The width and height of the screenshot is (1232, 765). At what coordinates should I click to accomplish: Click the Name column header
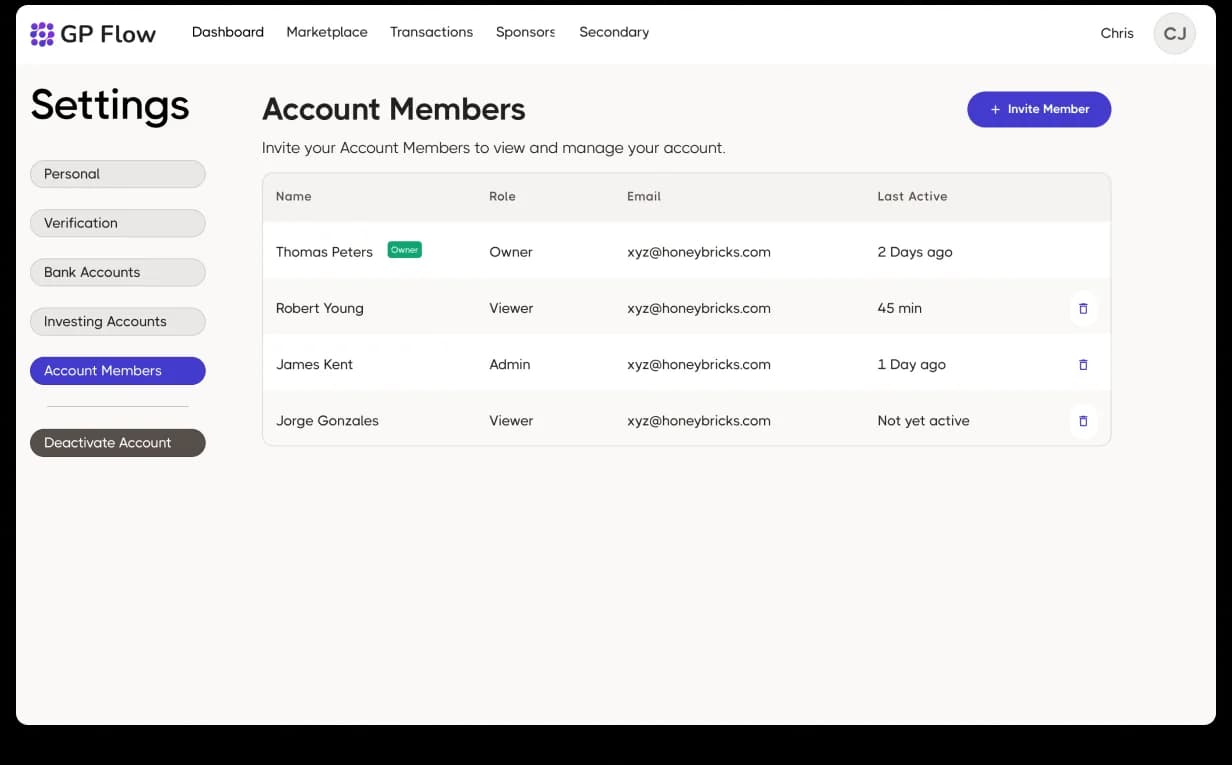click(x=294, y=196)
